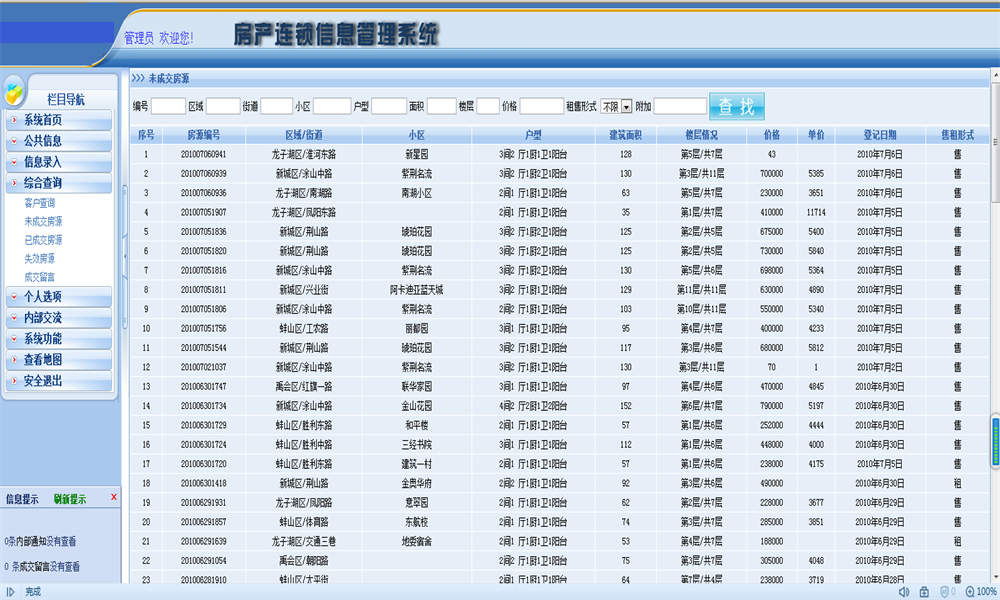Expand the 公共信息 menu section
Screen dimensions: 1000x600
pos(58,141)
